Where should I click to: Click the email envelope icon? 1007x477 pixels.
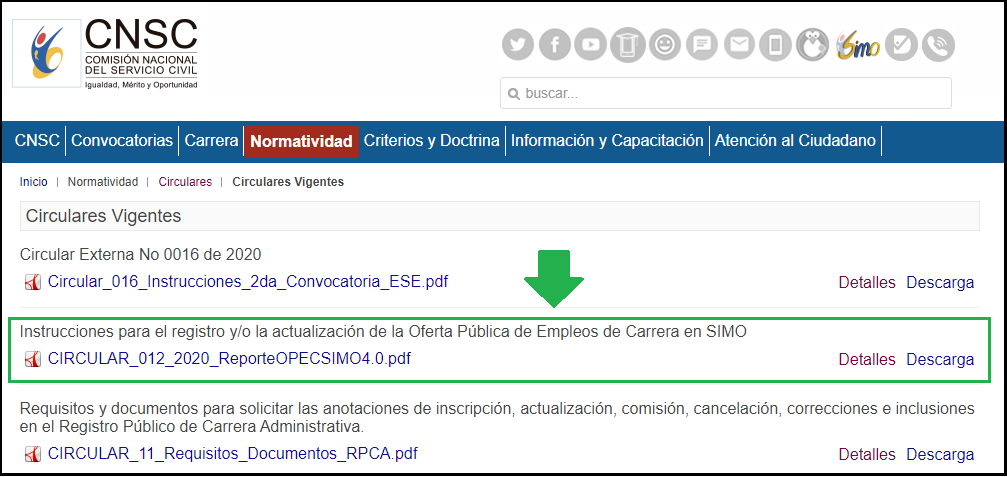coord(739,45)
